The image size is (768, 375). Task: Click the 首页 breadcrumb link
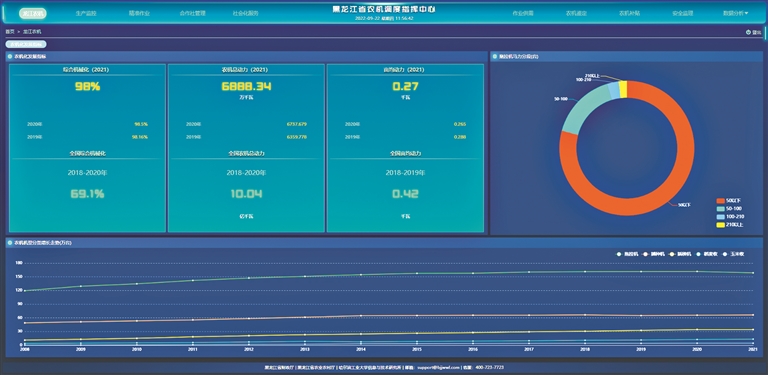[10, 31]
